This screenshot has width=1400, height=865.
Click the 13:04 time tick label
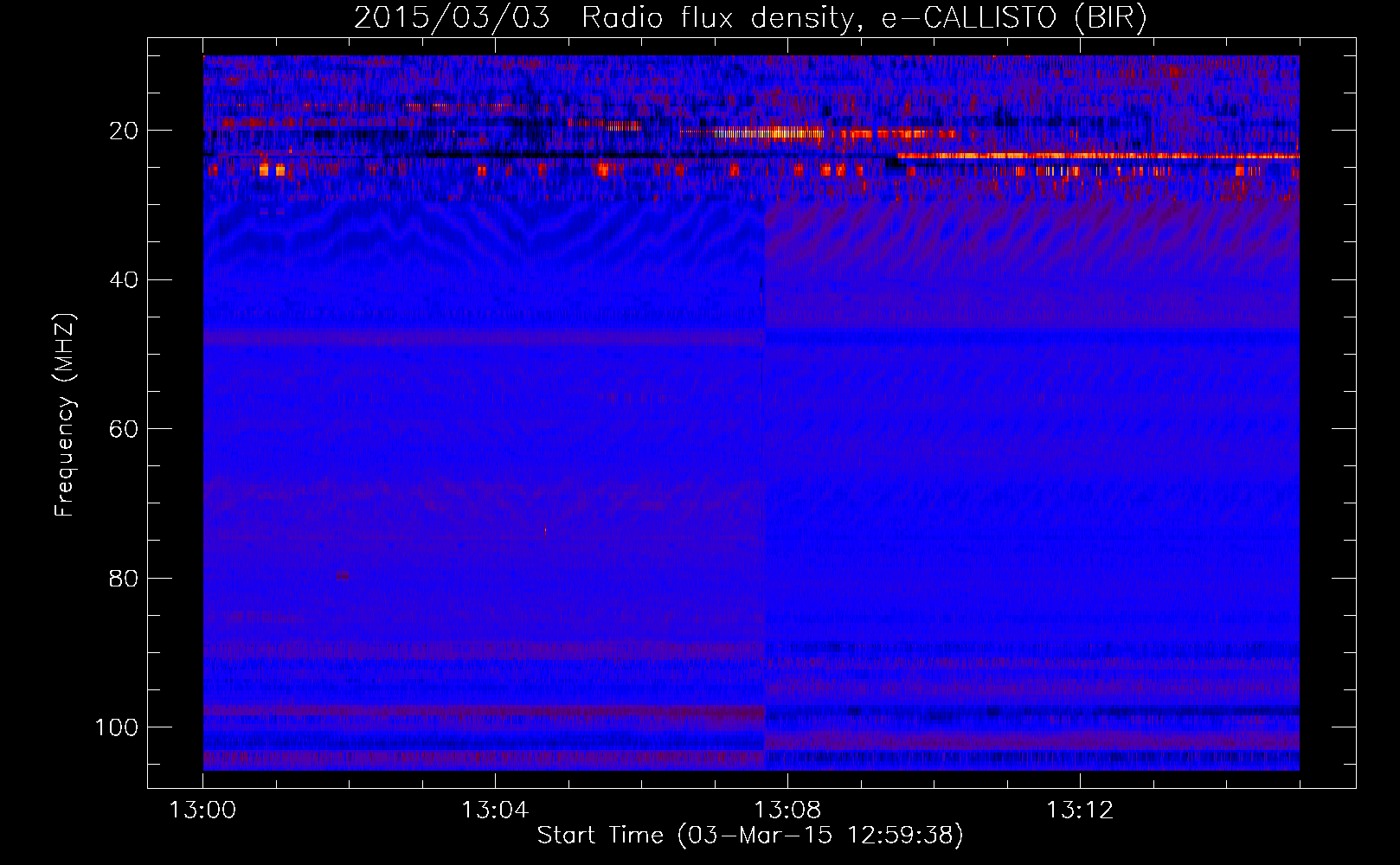tap(495, 811)
